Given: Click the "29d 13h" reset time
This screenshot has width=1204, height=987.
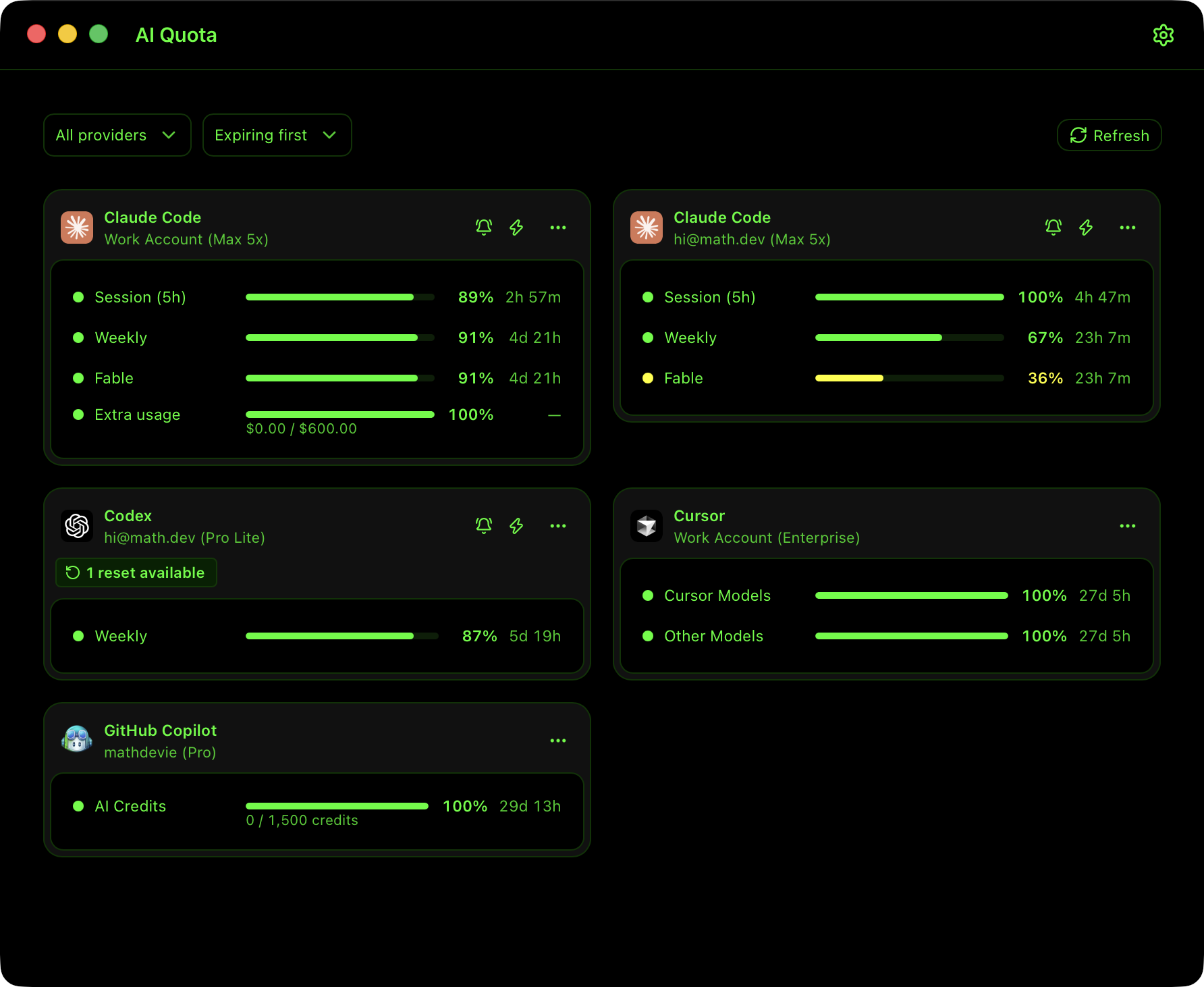Looking at the screenshot, I should [x=530, y=806].
